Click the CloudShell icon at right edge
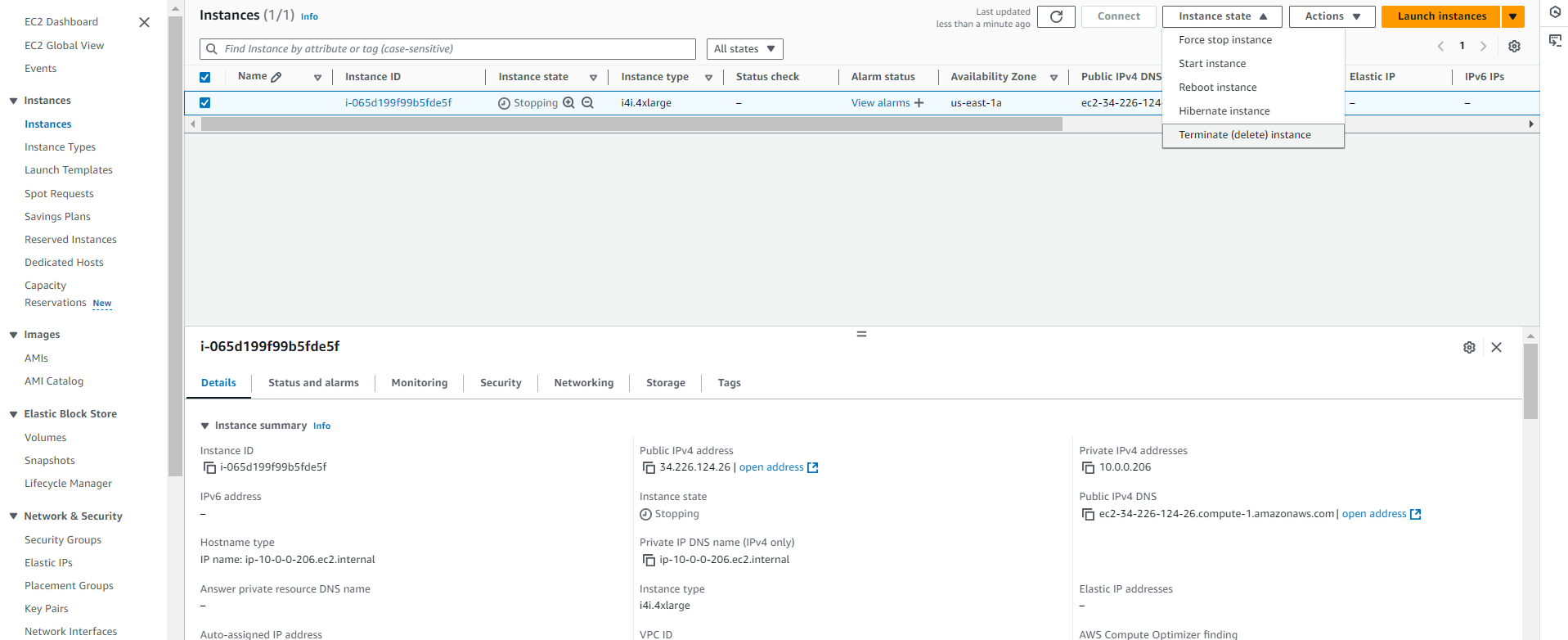The height and width of the screenshot is (640, 1568). tap(1555, 41)
